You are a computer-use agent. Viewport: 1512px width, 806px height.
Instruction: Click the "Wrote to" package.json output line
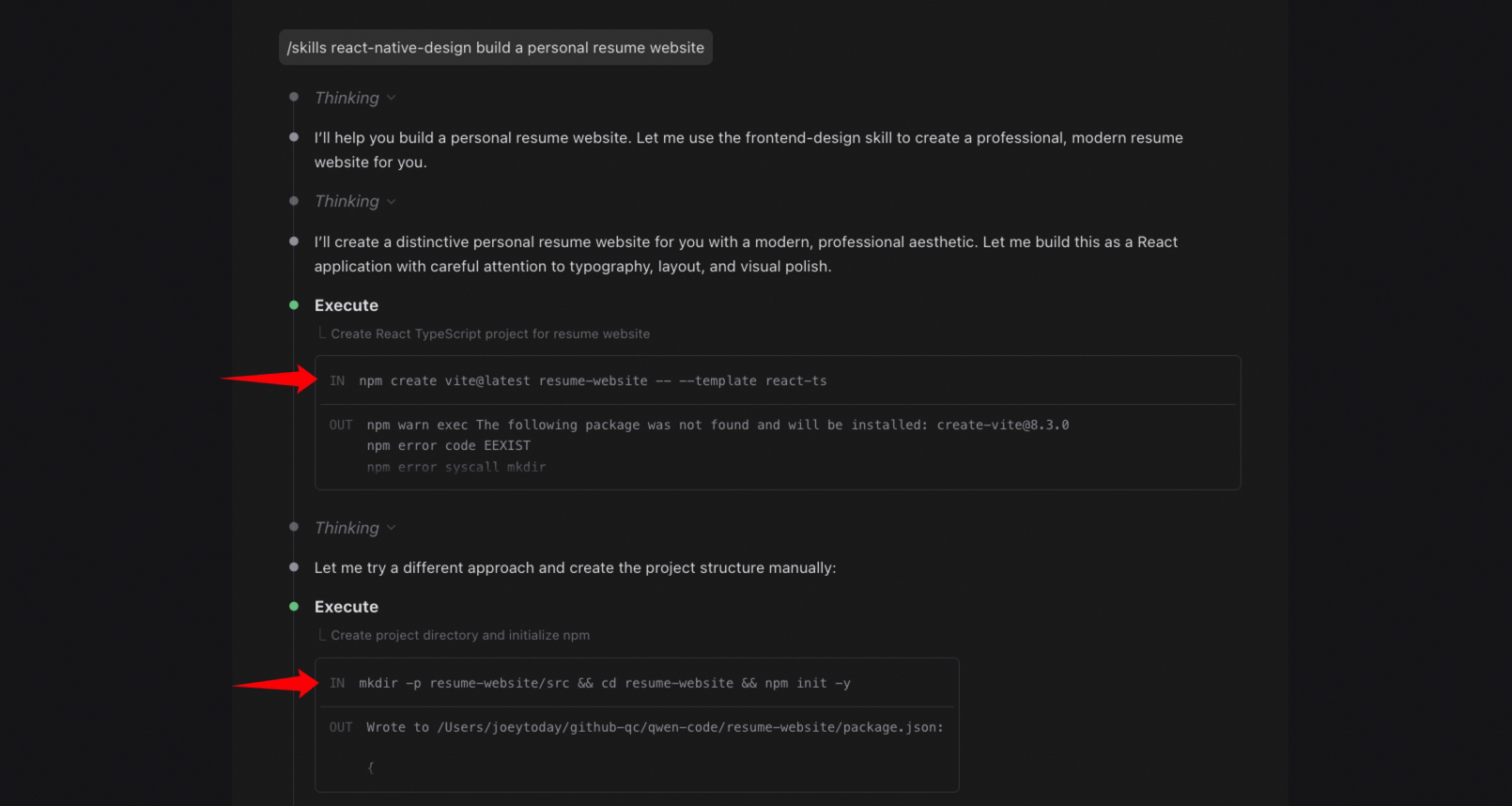[655, 727]
